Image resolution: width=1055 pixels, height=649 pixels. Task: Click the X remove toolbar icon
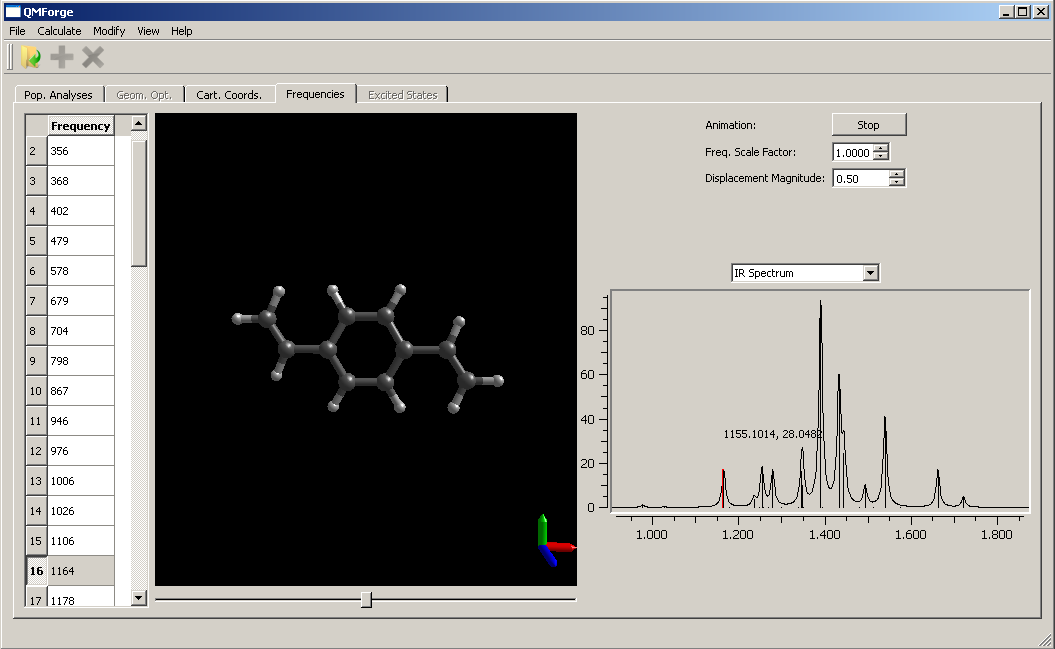click(x=93, y=57)
